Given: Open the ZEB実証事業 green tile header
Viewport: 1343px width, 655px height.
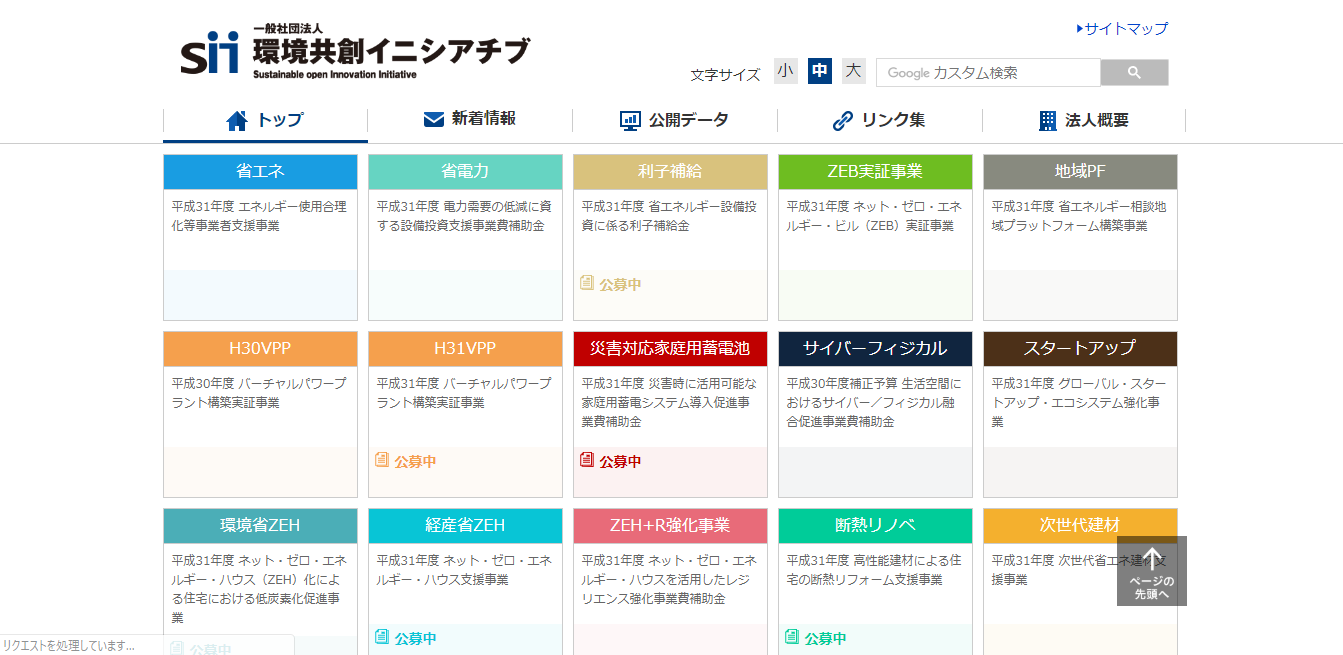Looking at the screenshot, I should tap(875, 172).
